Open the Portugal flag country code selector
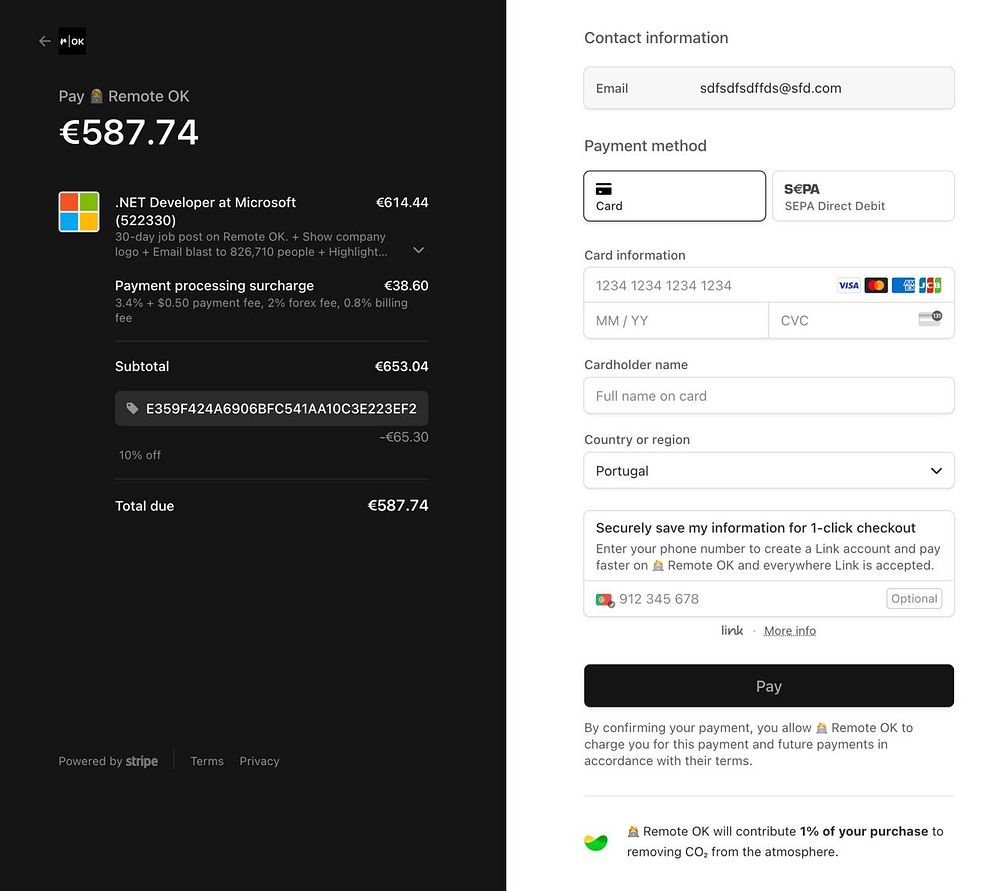The image size is (1000, 891). pos(605,600)
